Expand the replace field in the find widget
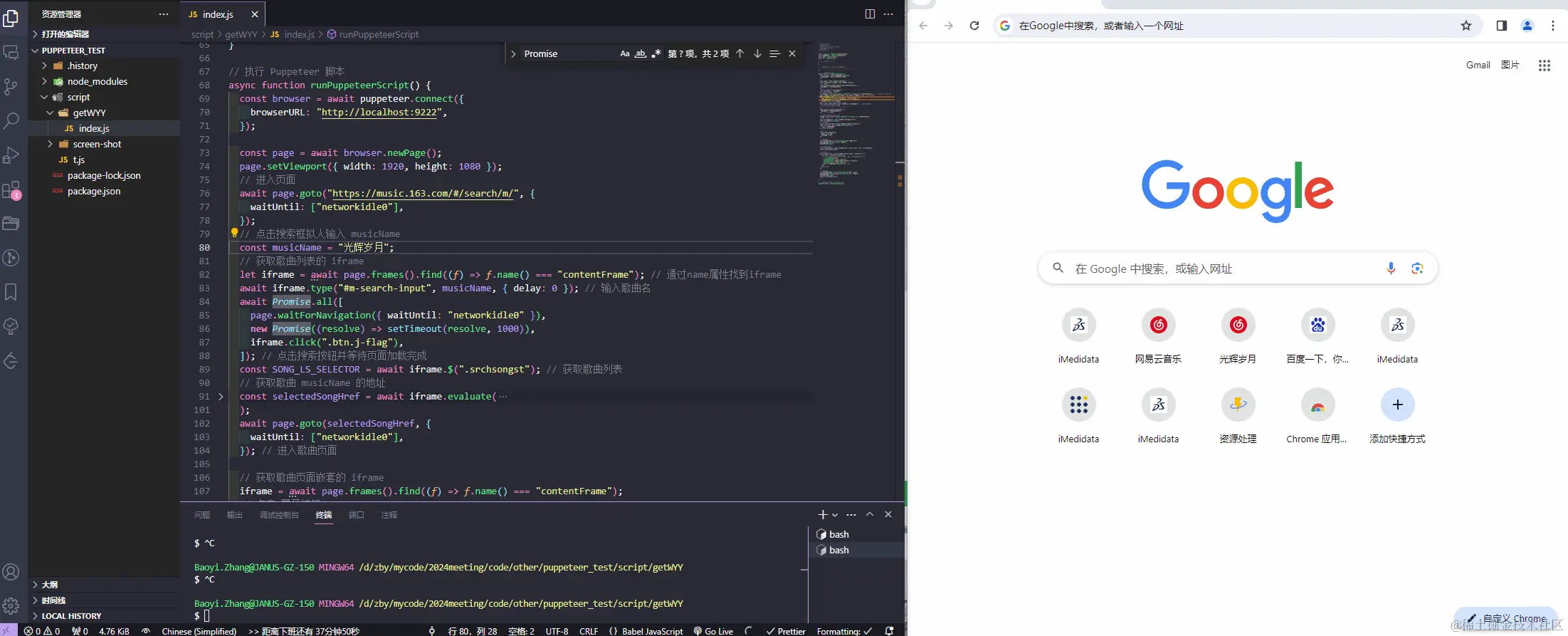 coord(513,53)
